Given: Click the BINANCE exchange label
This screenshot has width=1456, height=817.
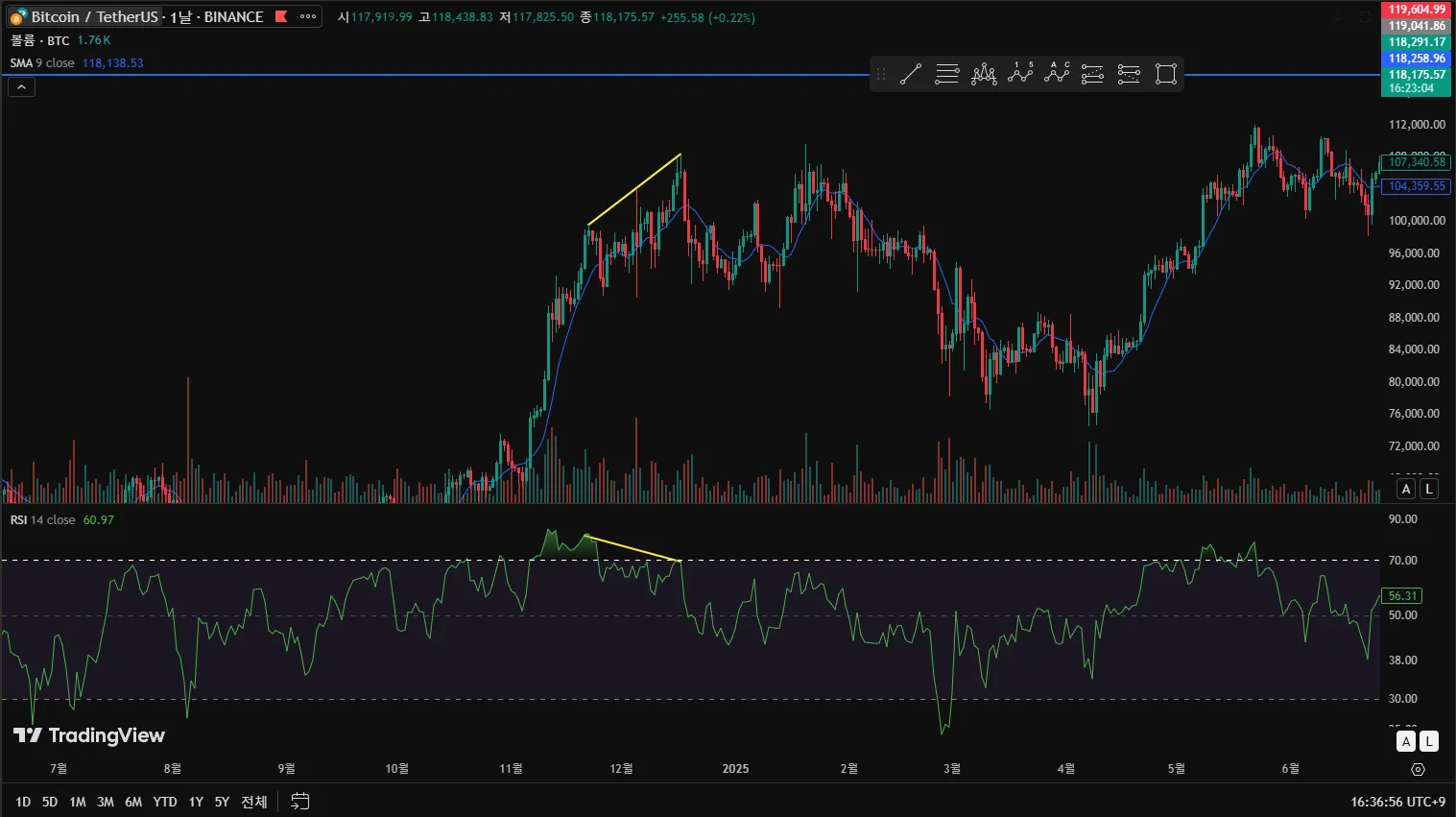Looking at the screenshot, I should click(x=233, y=16).
